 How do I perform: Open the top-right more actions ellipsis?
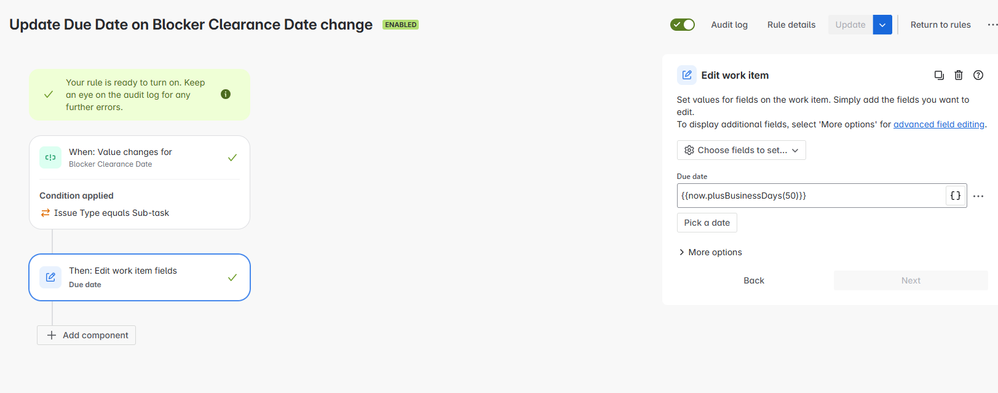pos(992,25)
